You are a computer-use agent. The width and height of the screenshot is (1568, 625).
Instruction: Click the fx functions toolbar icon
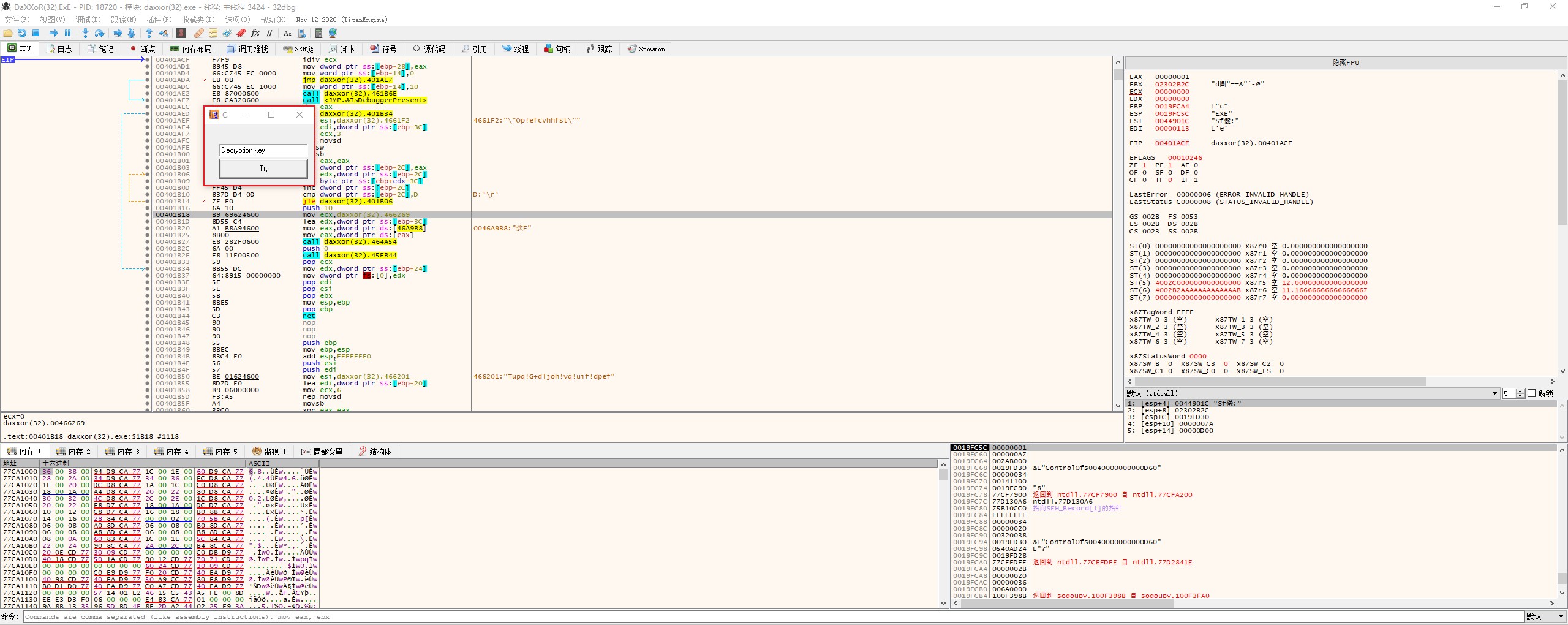(x=255, y=33)
